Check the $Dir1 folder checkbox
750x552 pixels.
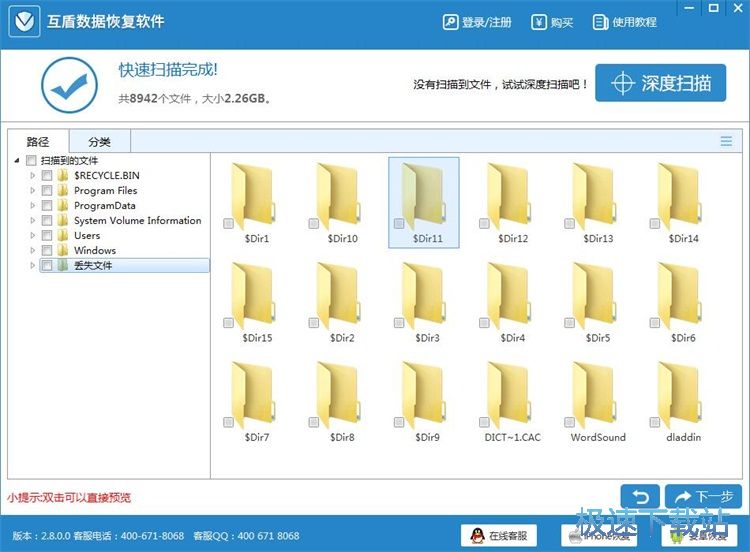(228, 223)
